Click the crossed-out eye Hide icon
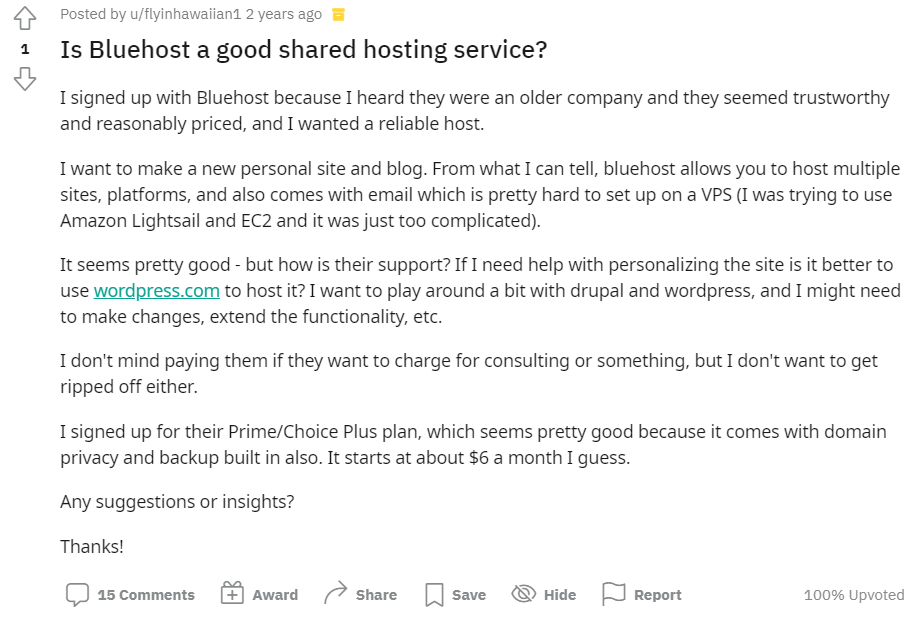 (524, 594)
